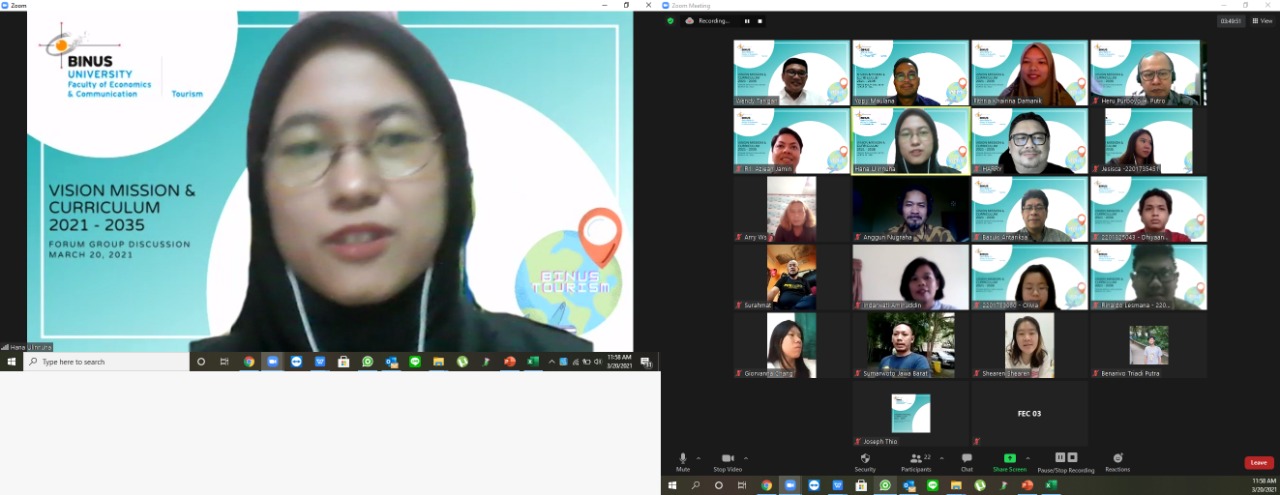This screenshot has width=1280, height=495.
Task: Click Chrome icon in shared screen taskbar
Action: 249,362
